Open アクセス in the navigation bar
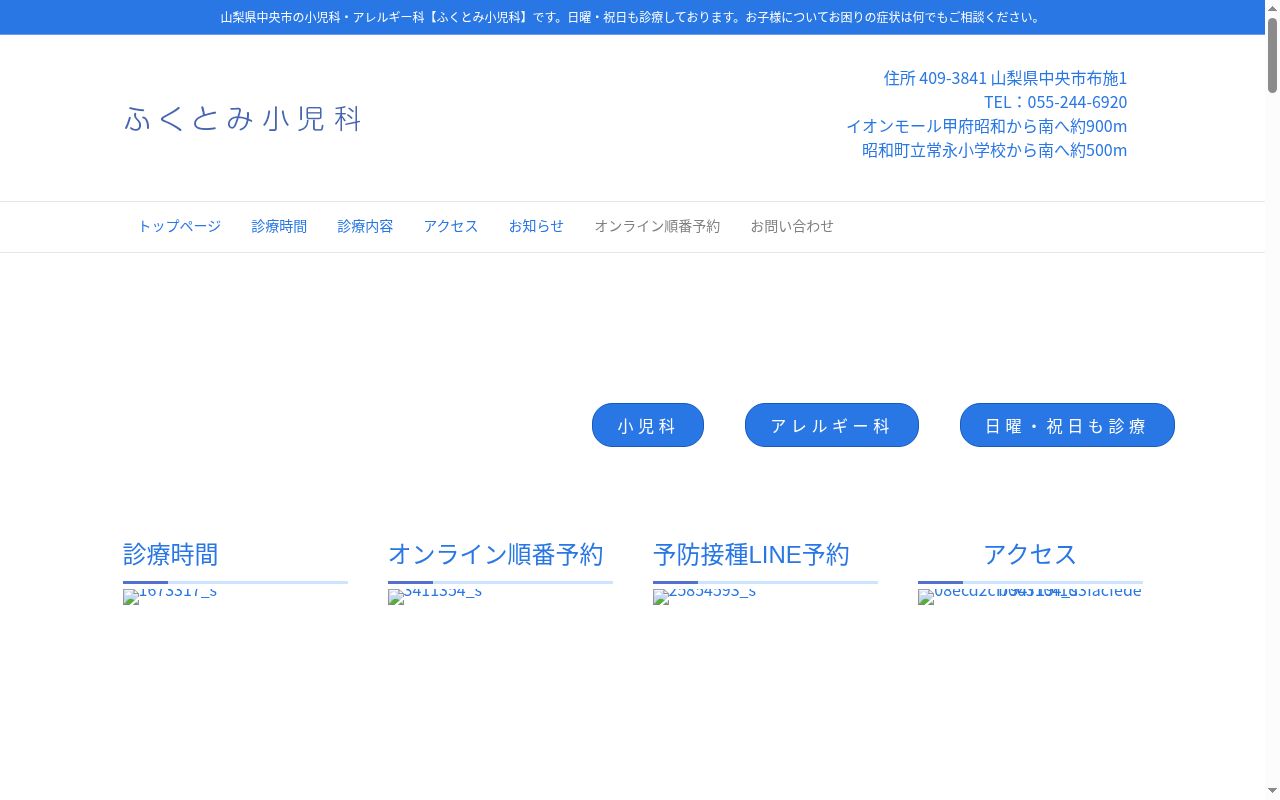This screenshot has height=800, width=1280. pos(451,226)
